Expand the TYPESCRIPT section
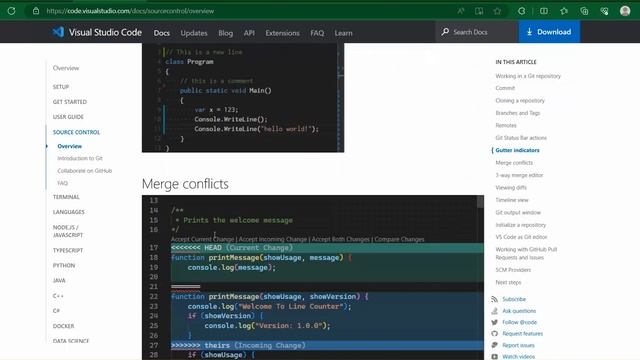640x360 pixels. click(x=68, y=251)
